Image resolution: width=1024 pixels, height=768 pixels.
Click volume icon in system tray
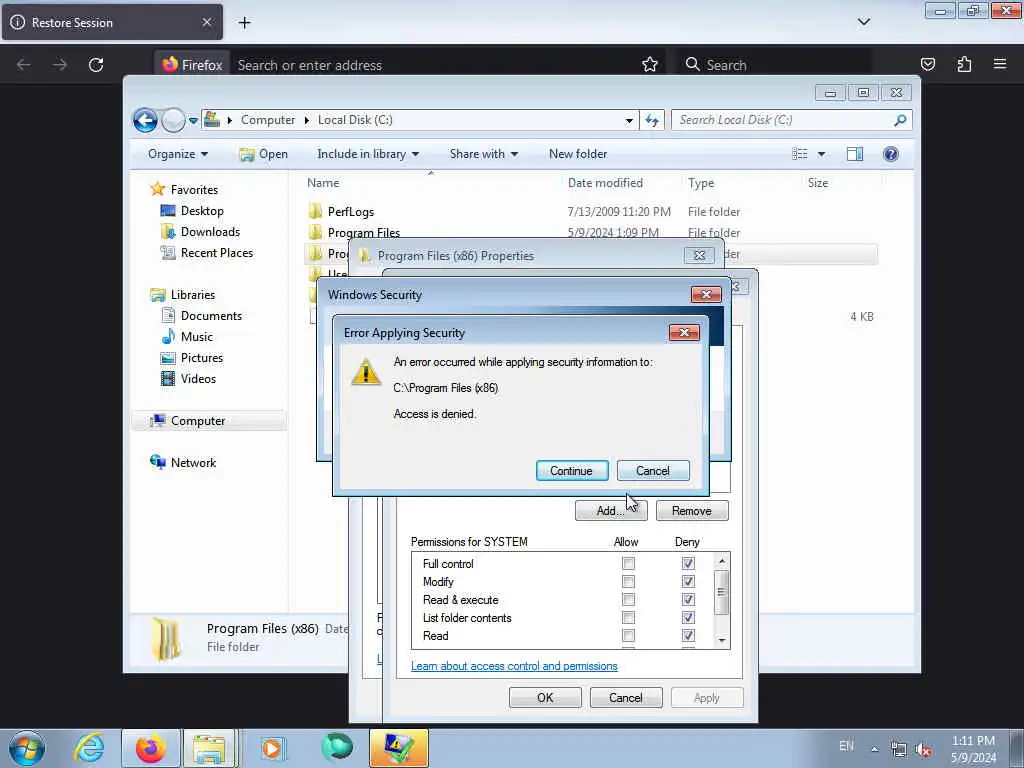tap(923, 749)
